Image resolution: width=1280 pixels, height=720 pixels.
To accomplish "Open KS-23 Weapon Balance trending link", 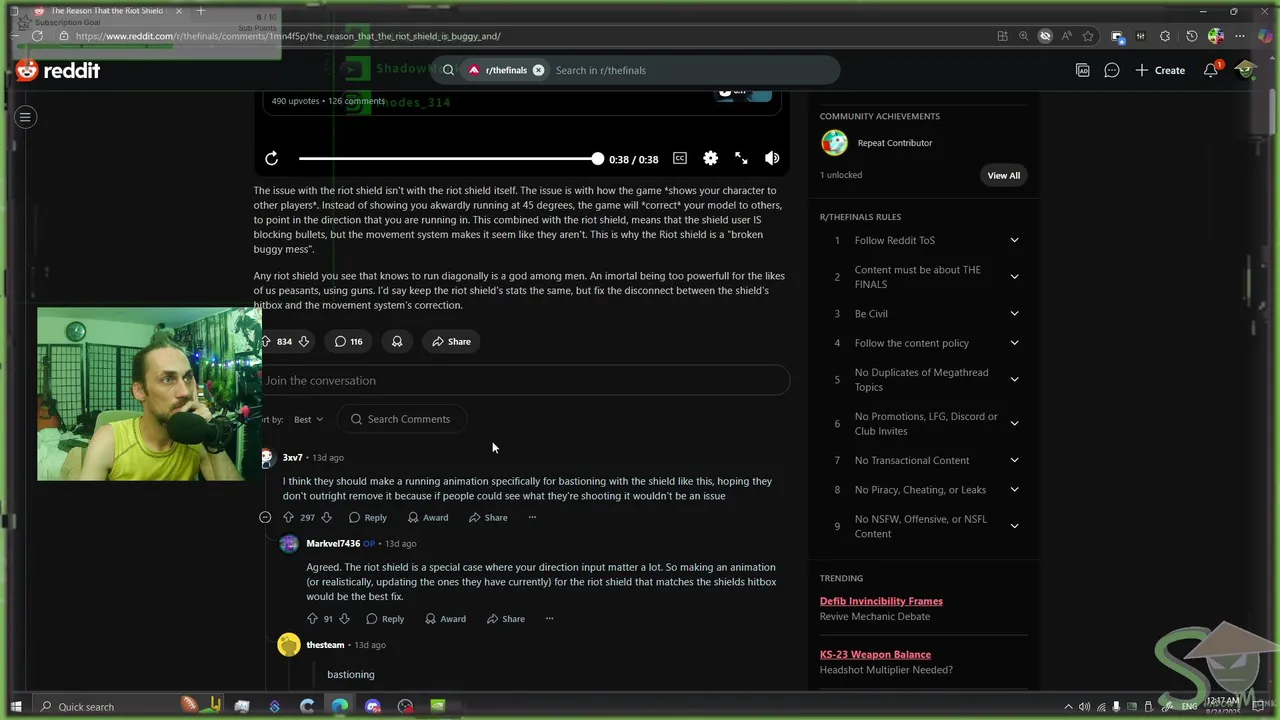I will (x=875, y=654).
